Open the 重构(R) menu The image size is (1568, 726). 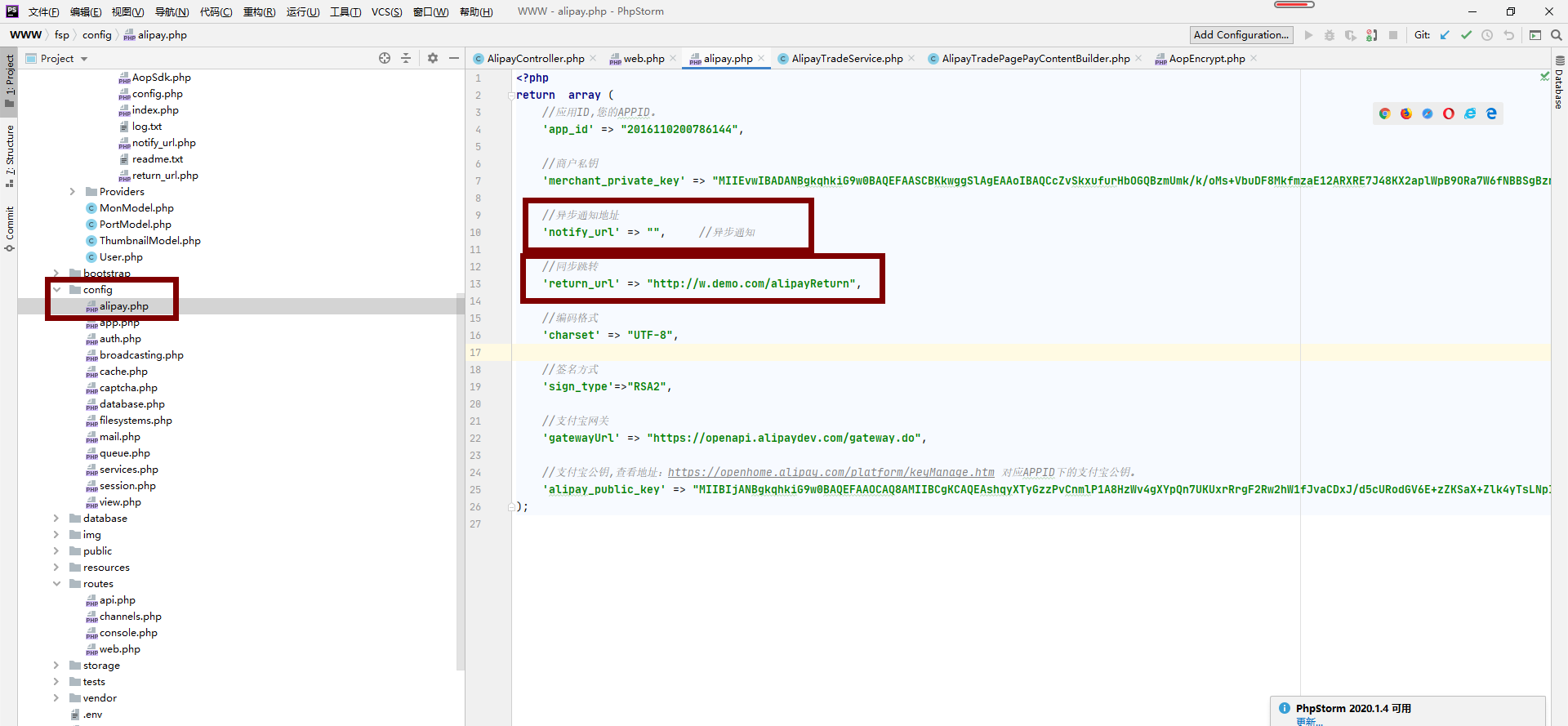[259, 11]
